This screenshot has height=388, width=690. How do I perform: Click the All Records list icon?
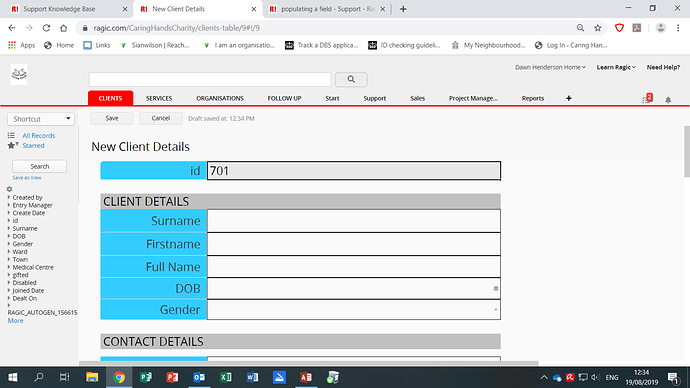(11, 135)
